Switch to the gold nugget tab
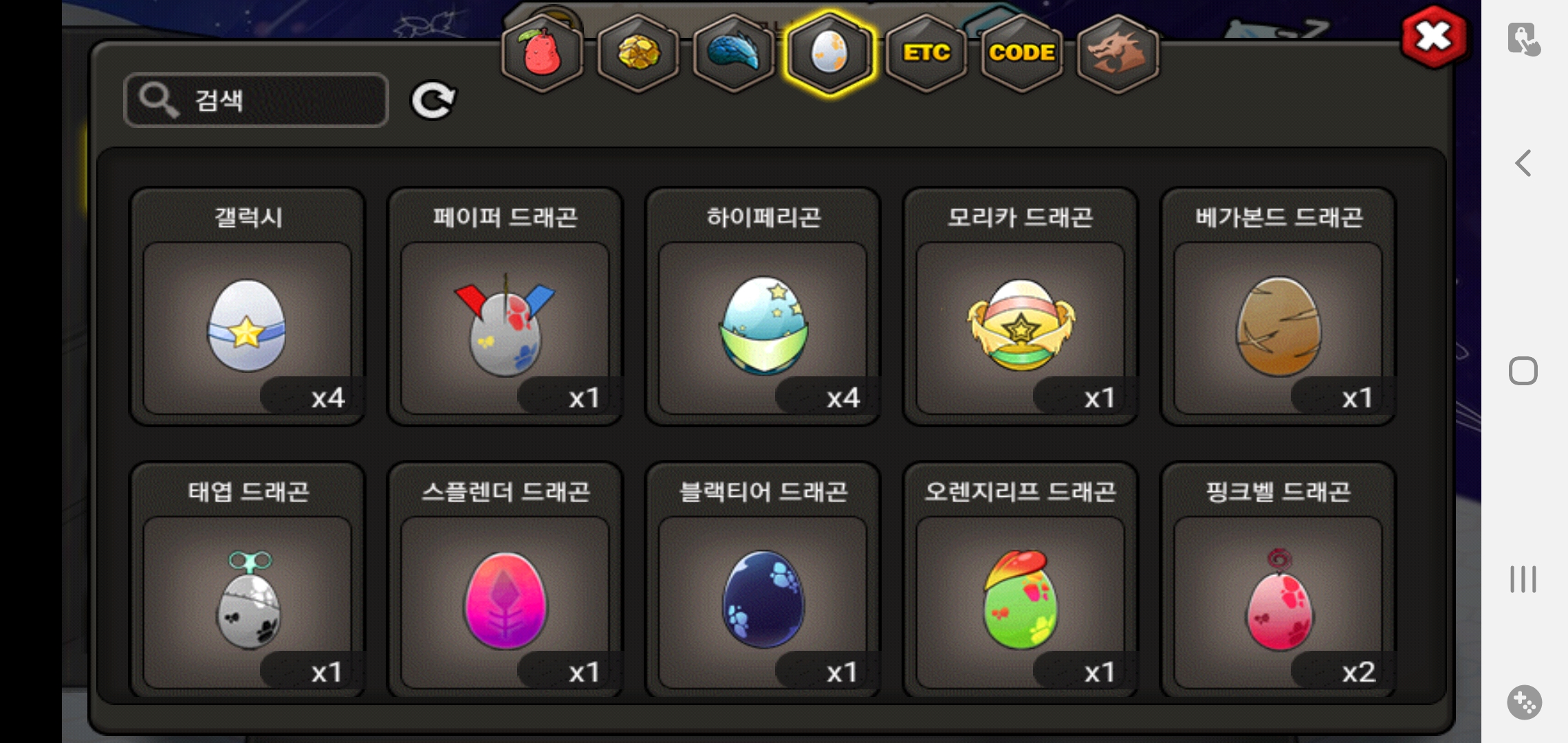This screenshot has width=1568, height=743. pos(638,53)
